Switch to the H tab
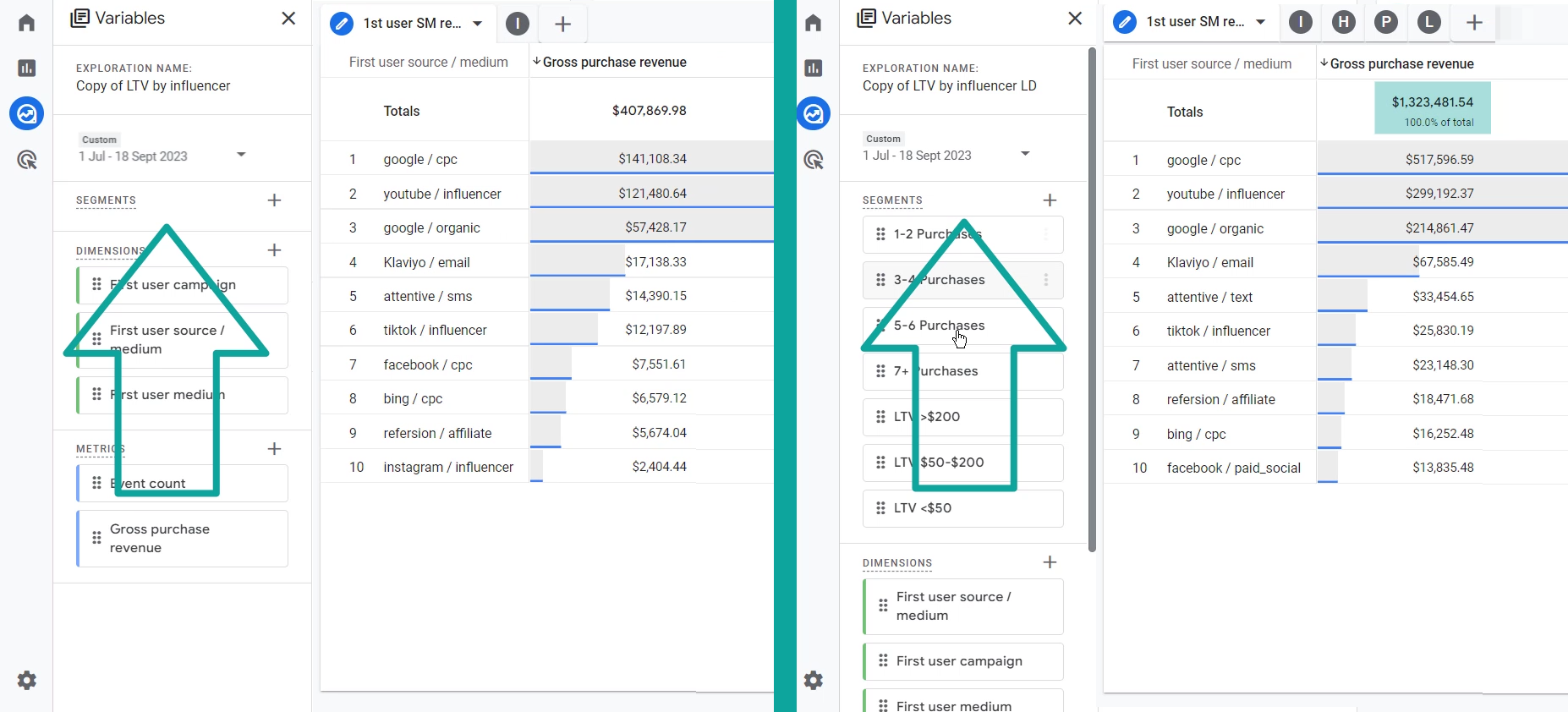The image size is (1568, 712). pos(1343,22)
